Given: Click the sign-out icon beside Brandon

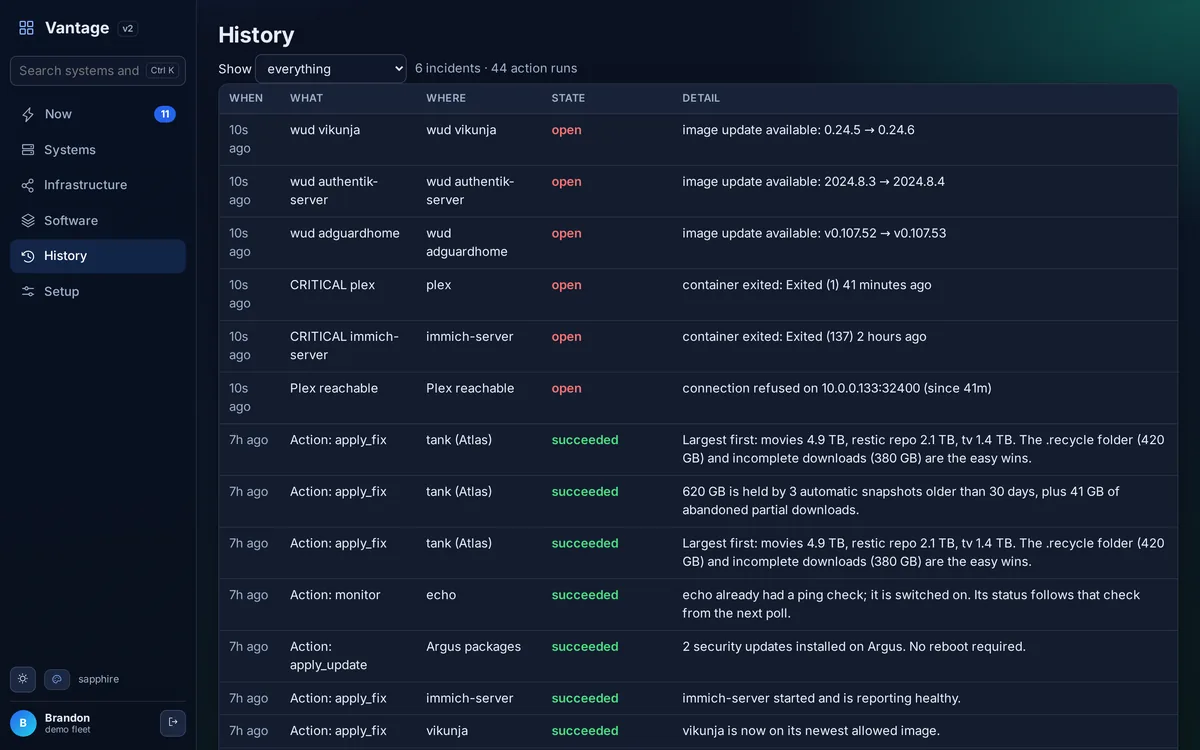Looking at the screenshot, I should tap(173, 722).
